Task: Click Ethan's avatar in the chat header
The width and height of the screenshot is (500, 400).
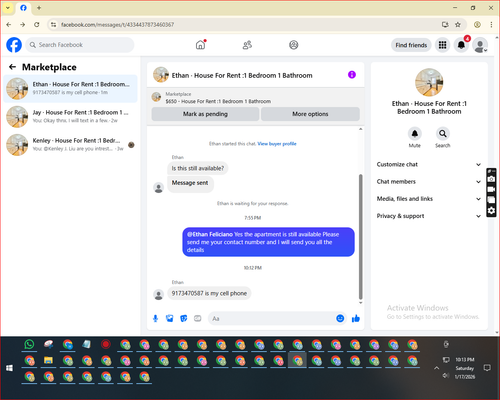Action: [x=161, y=75]
